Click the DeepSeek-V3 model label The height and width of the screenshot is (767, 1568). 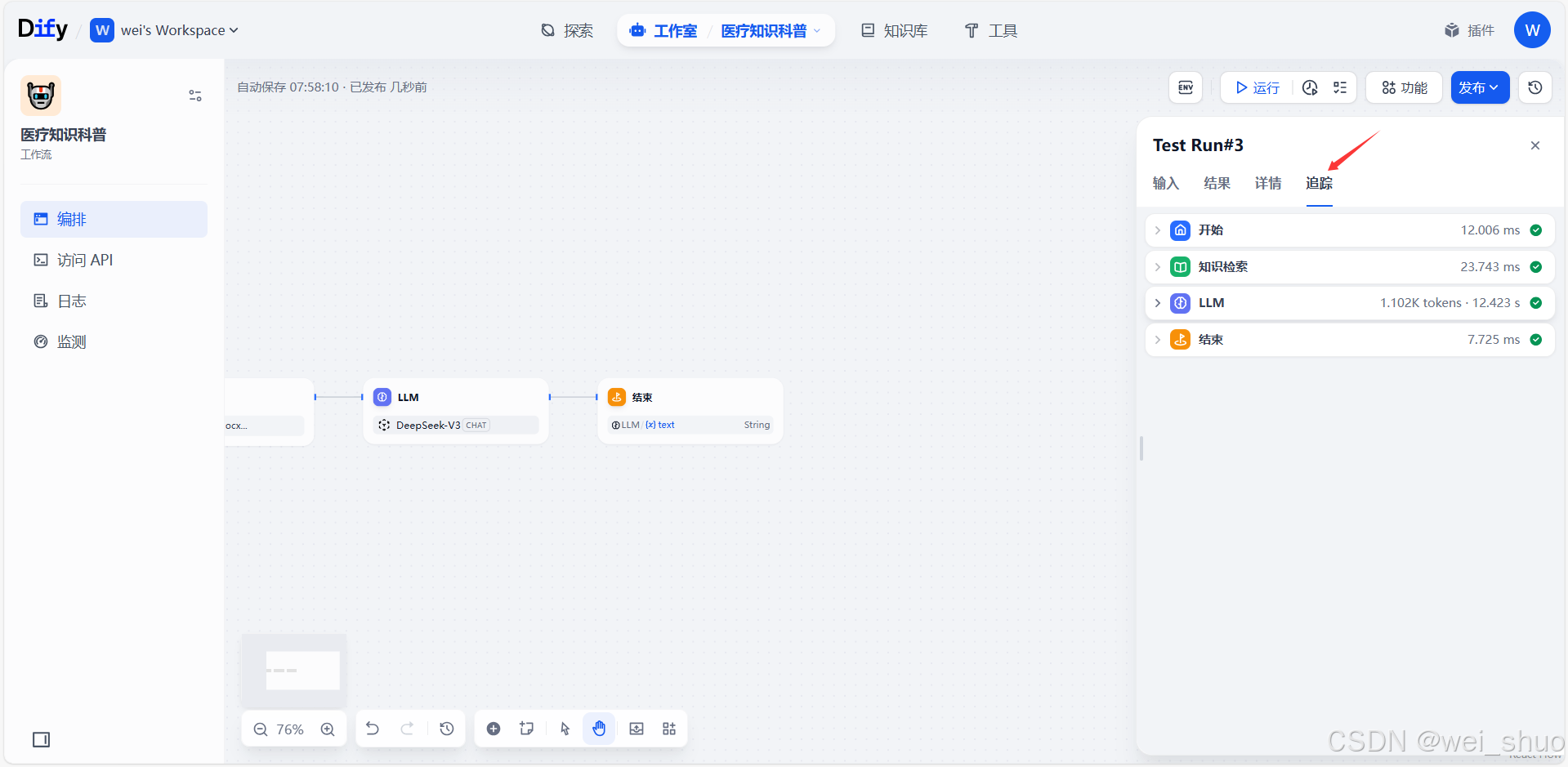pos(428,426)
